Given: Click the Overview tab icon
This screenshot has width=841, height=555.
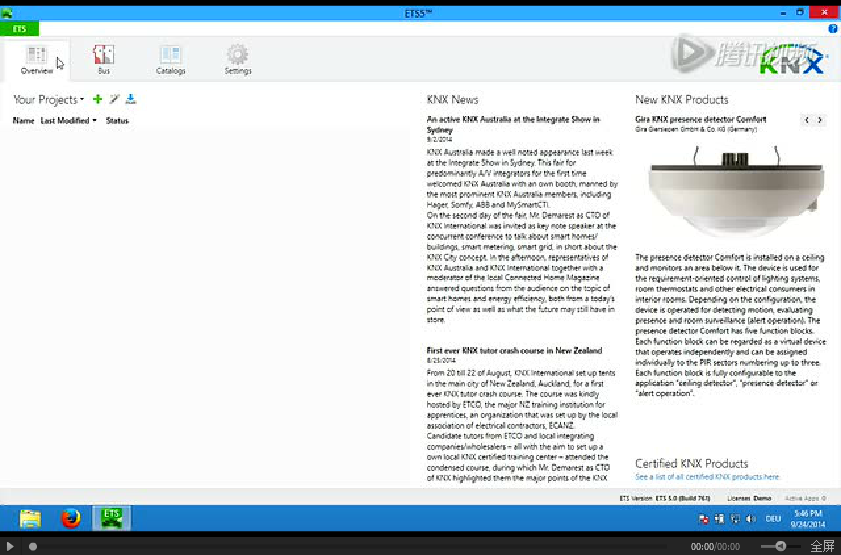Looking at the screenshot, I should click(36, 56).
